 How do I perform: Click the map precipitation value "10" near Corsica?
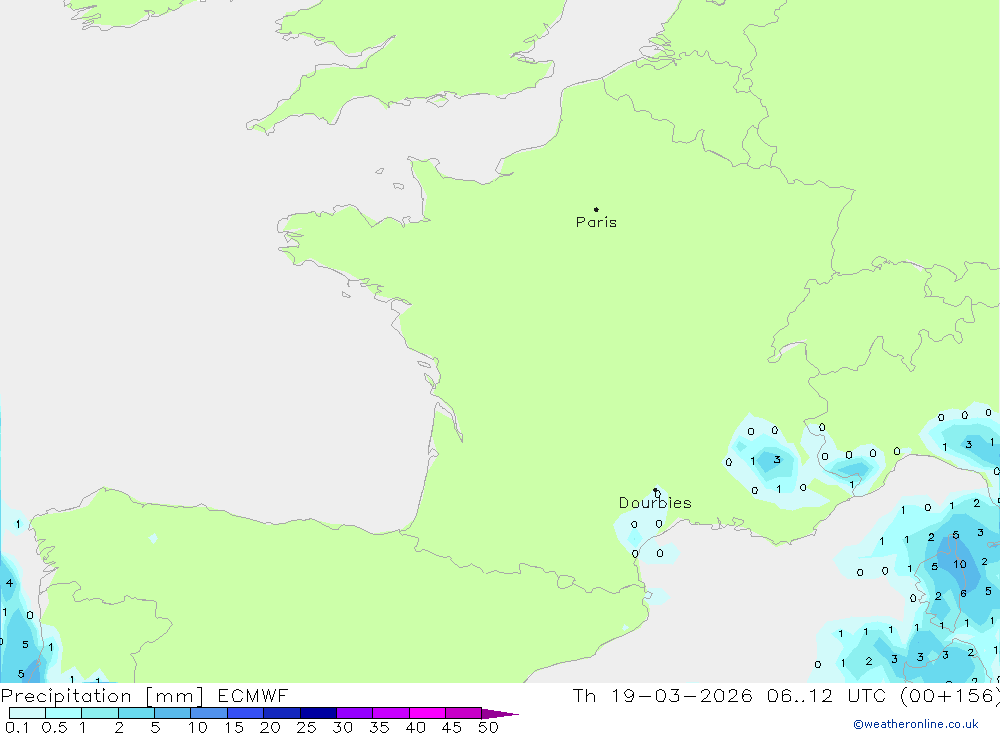tap(960, 564)
